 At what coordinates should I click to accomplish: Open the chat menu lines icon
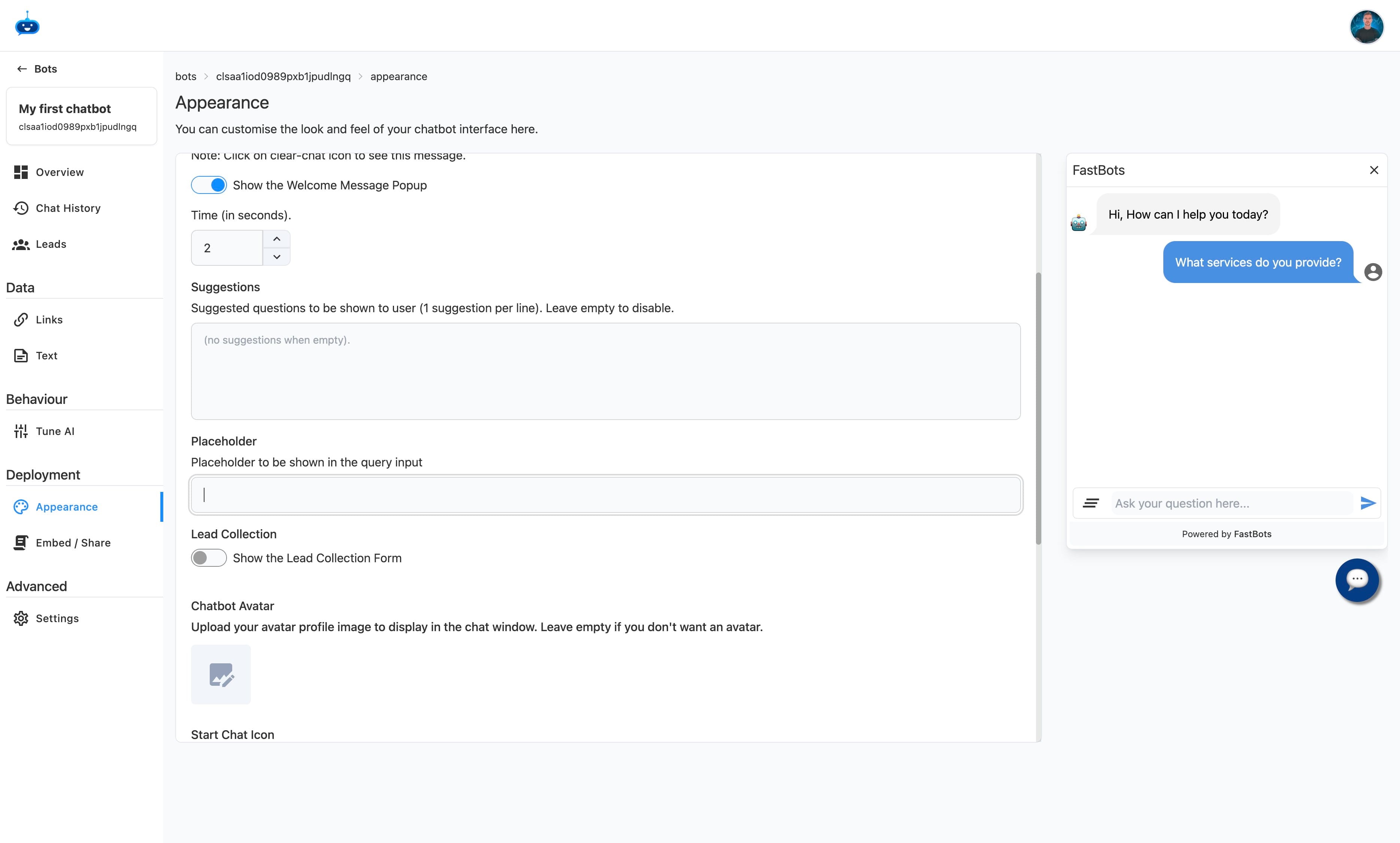1090,503
